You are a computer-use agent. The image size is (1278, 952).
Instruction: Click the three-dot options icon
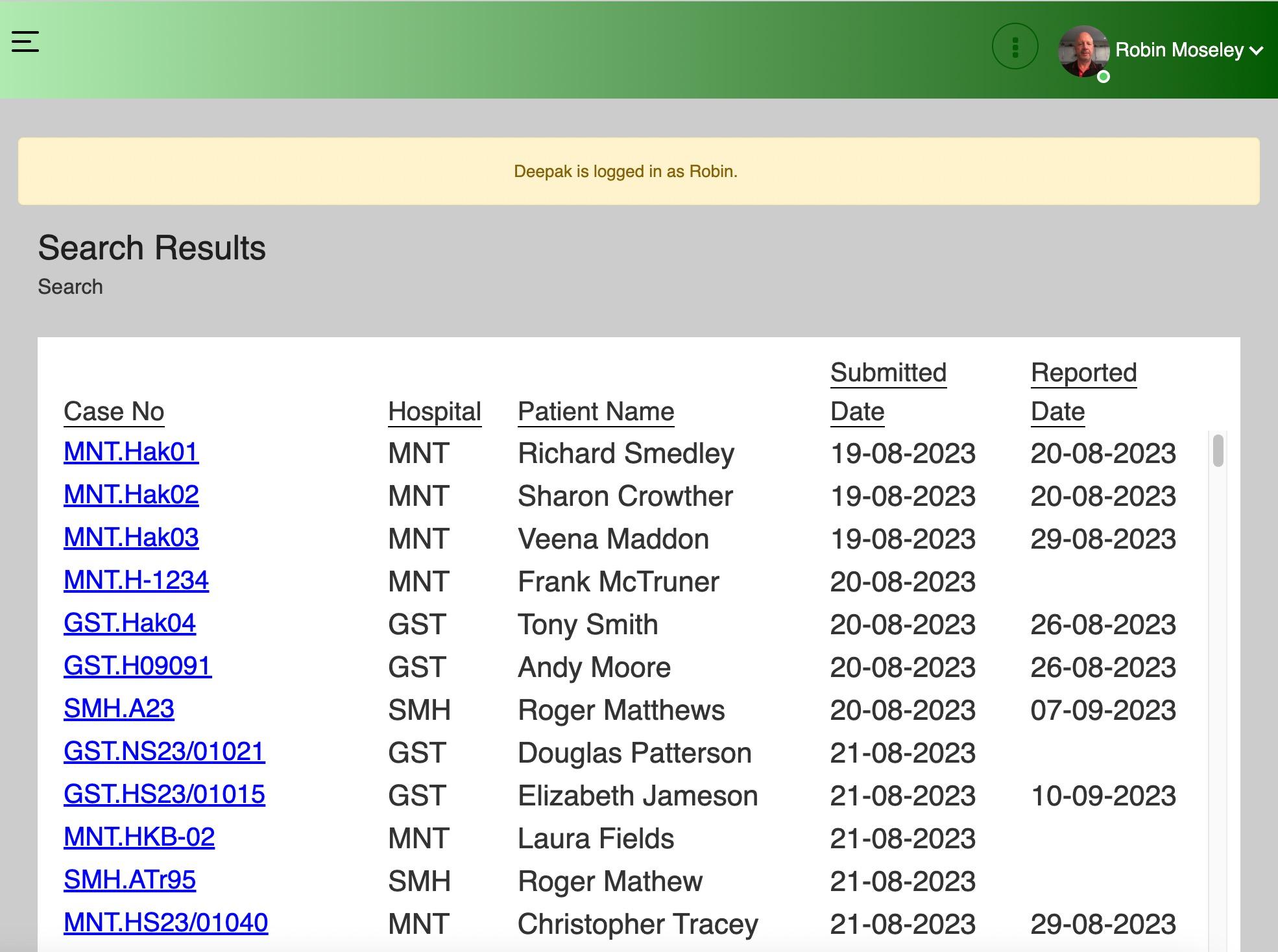point(1015,46)
